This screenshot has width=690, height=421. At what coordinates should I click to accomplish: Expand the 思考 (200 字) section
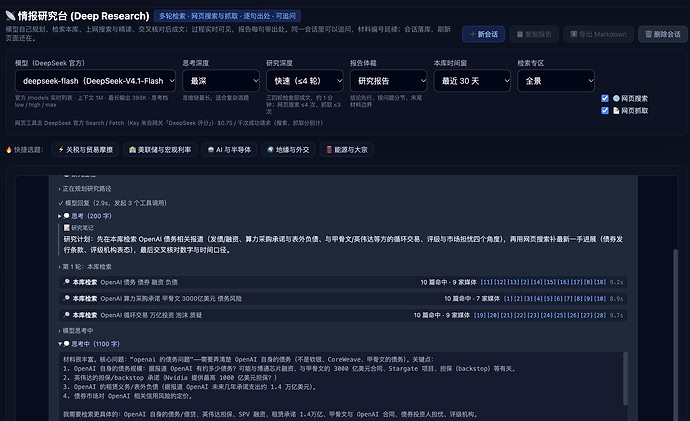click(x=84, y=216)
